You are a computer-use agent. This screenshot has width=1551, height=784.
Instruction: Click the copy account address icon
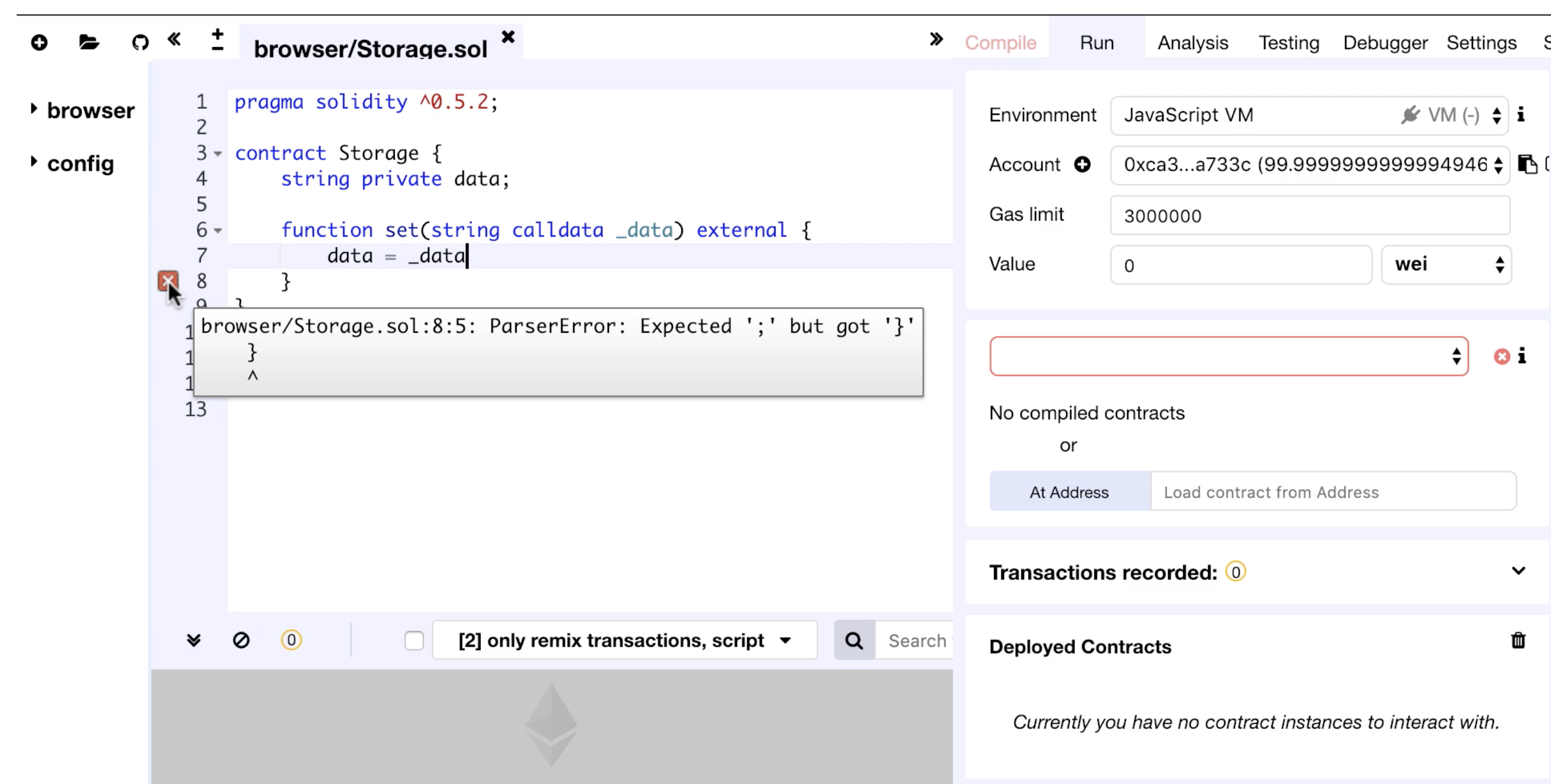[x=1527, y=164]
